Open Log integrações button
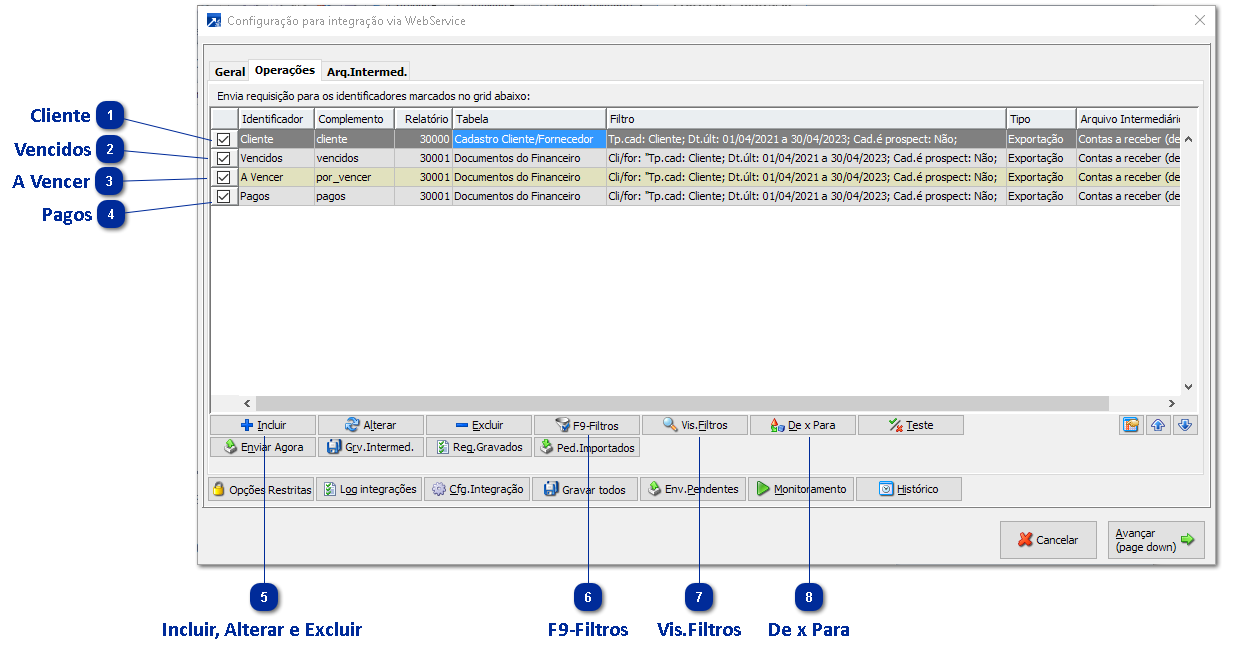Viewport: 1239px width, 658px height. (369, 489)
